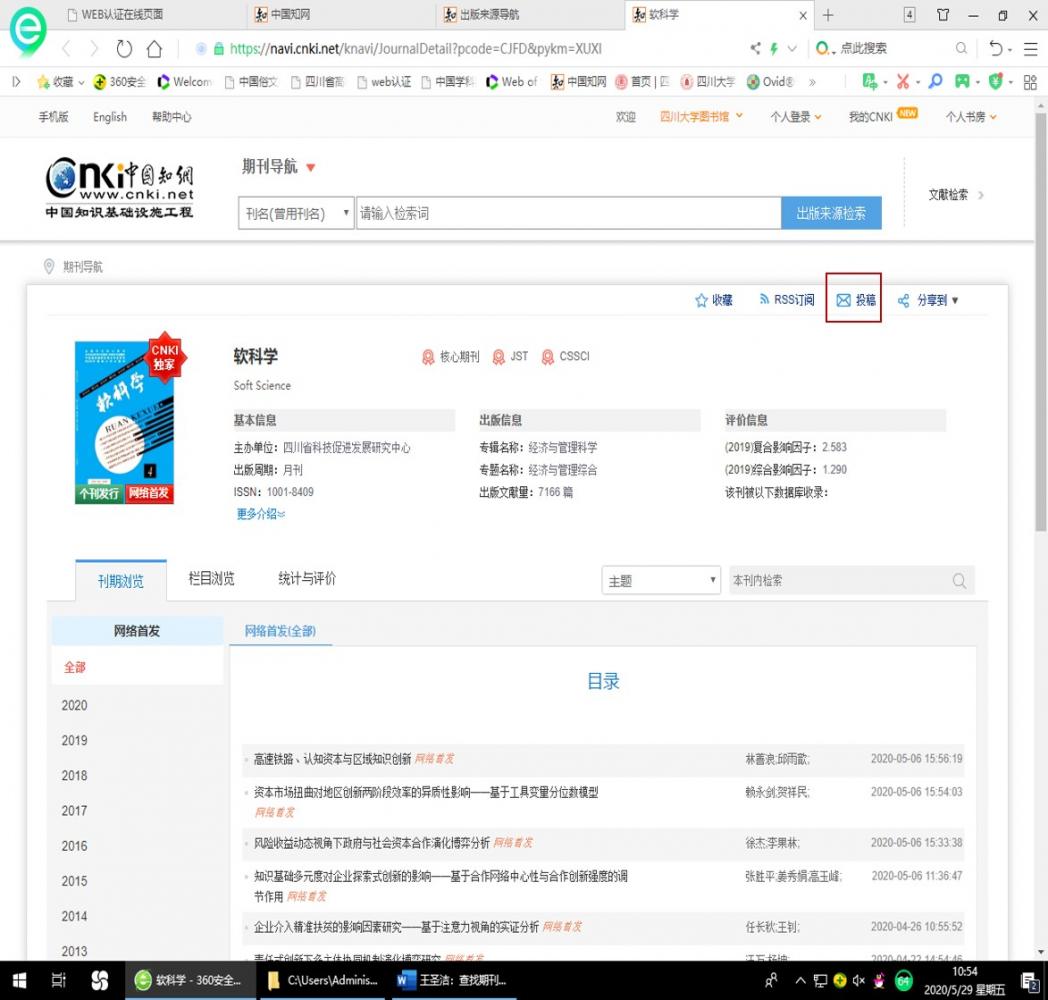This screenshot has height=1000, width=1048.
Task: Select 全部 in the 网络首发 list
Action: point(74,667)
